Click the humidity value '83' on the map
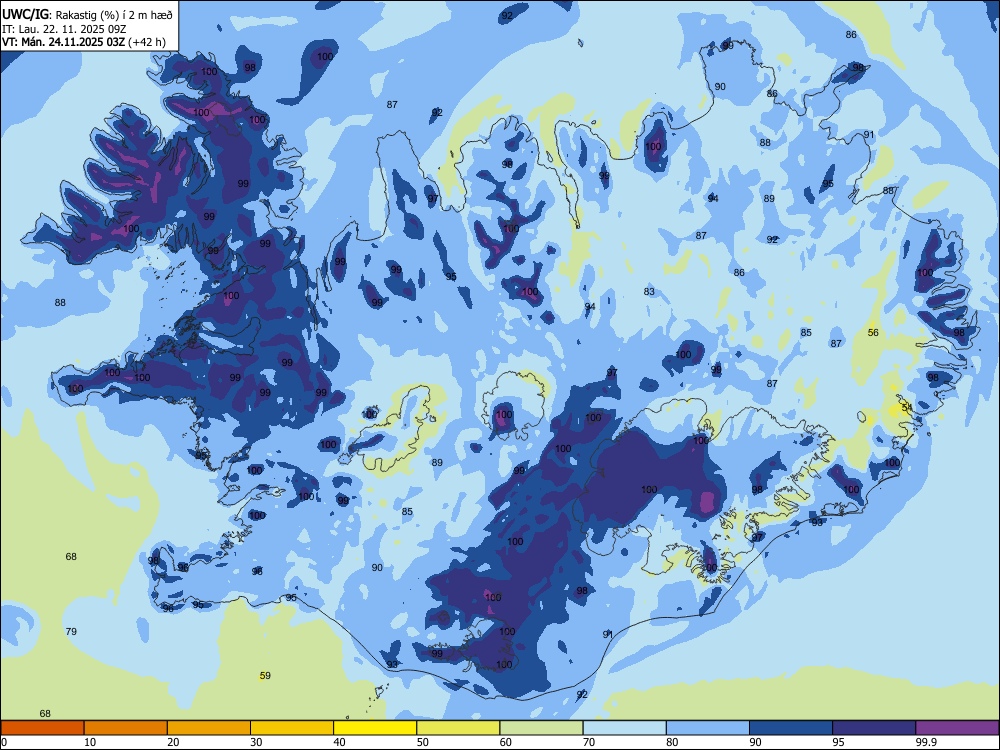The image size is (1000, 750). click(649, 291)
